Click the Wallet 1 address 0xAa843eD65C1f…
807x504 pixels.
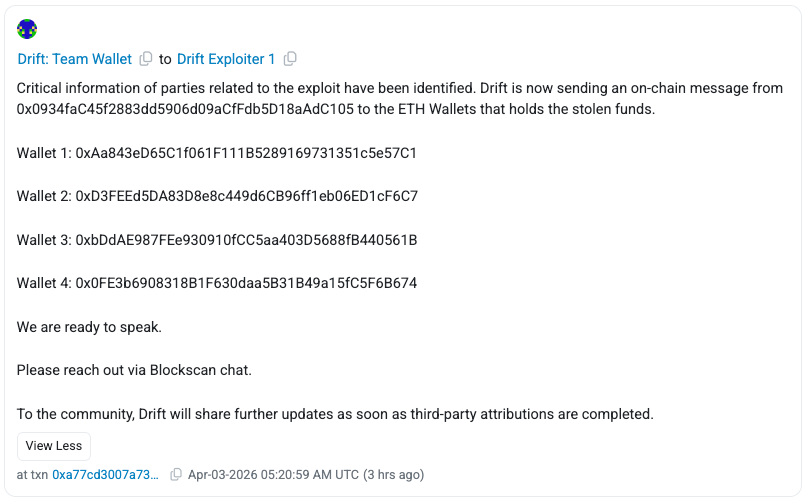tap(246, 153)
